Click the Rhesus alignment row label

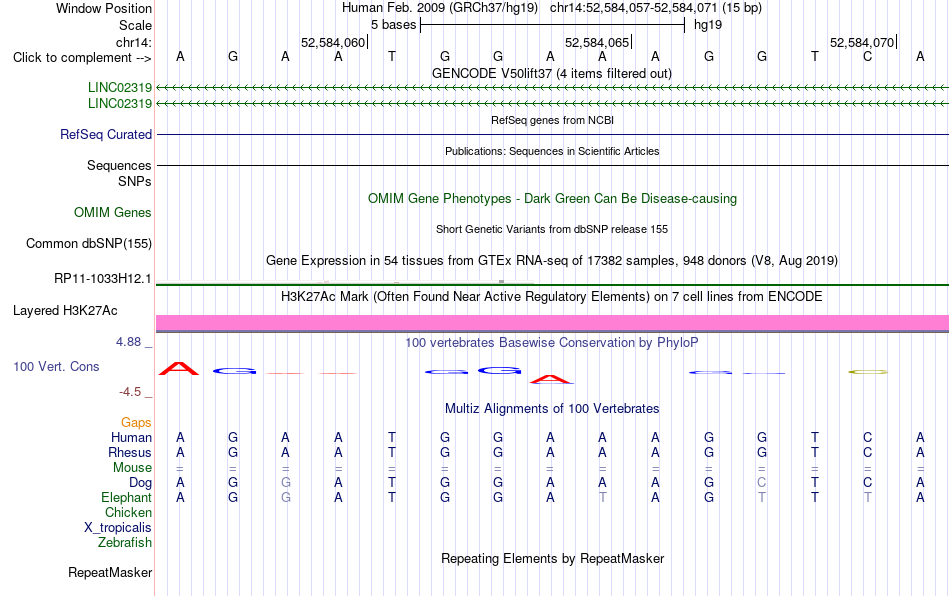click(x=130, y=452)
